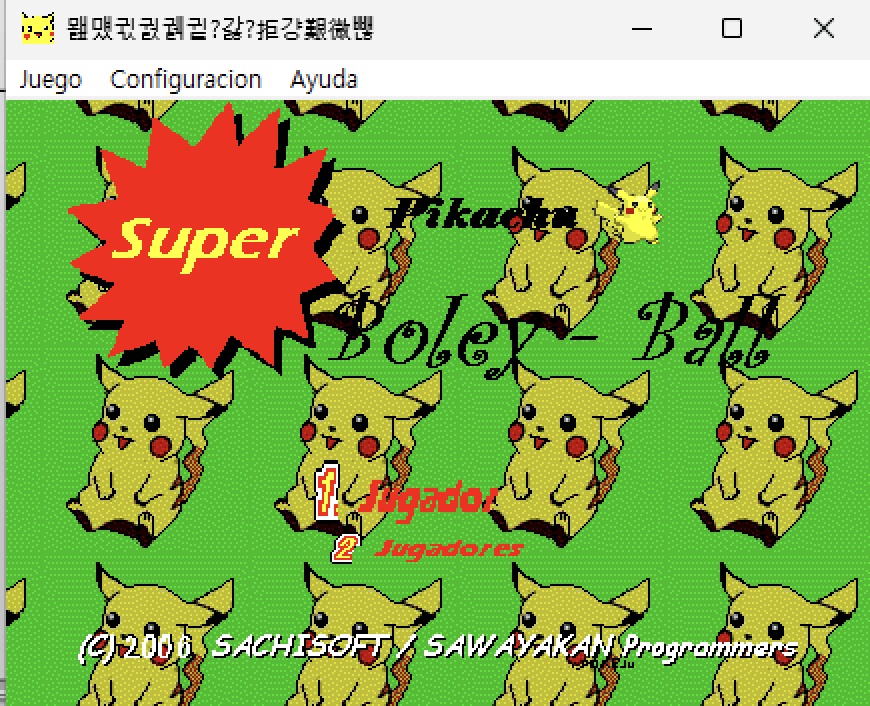Open the Juego menu
Image resolution: width=870 pixels, height=706 pixels.
50,80
